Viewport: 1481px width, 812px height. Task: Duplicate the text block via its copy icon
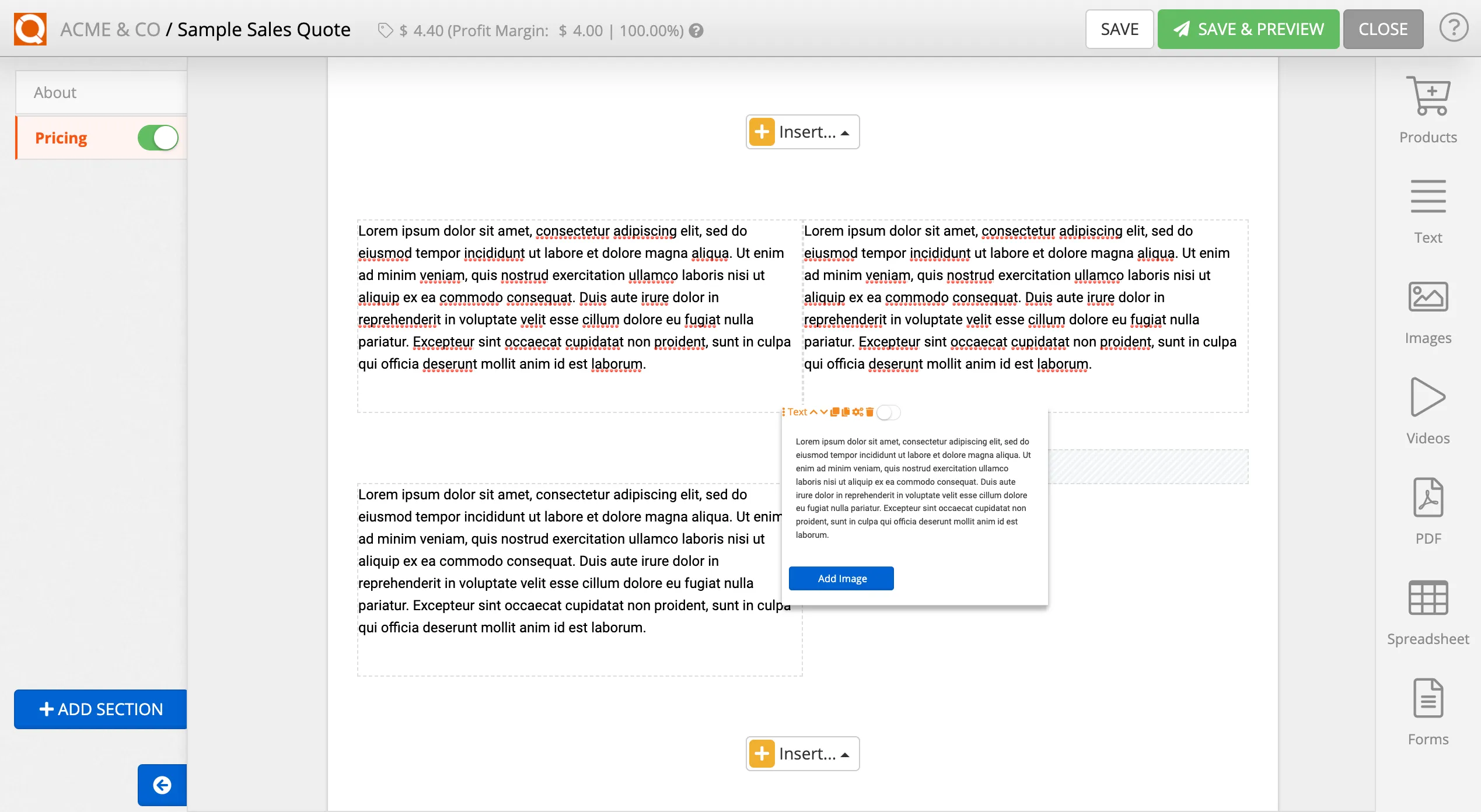click(835, 412)
